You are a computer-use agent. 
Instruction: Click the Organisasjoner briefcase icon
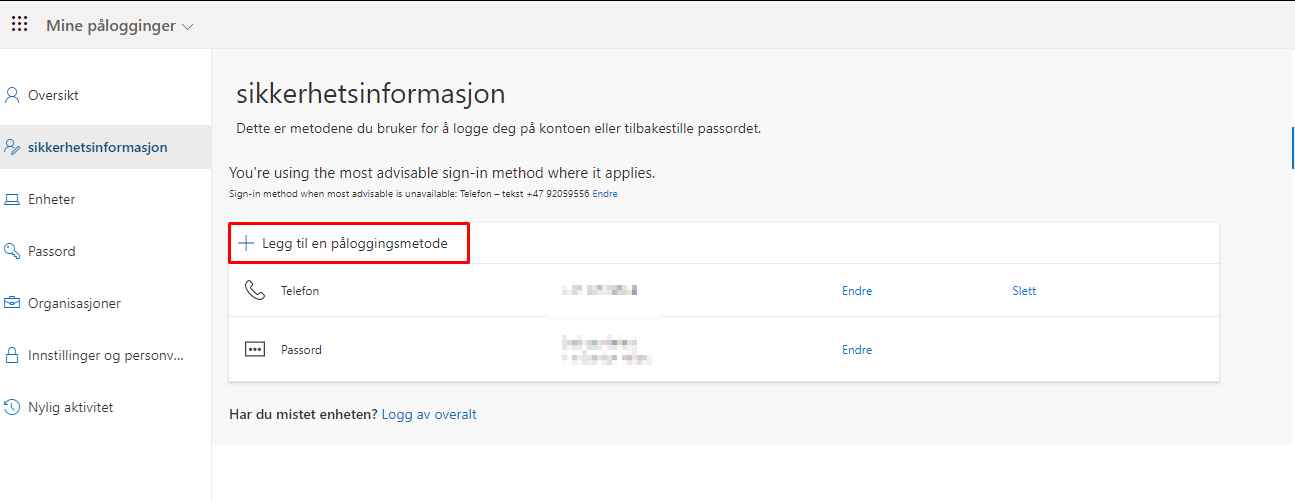tap(12, 303)
